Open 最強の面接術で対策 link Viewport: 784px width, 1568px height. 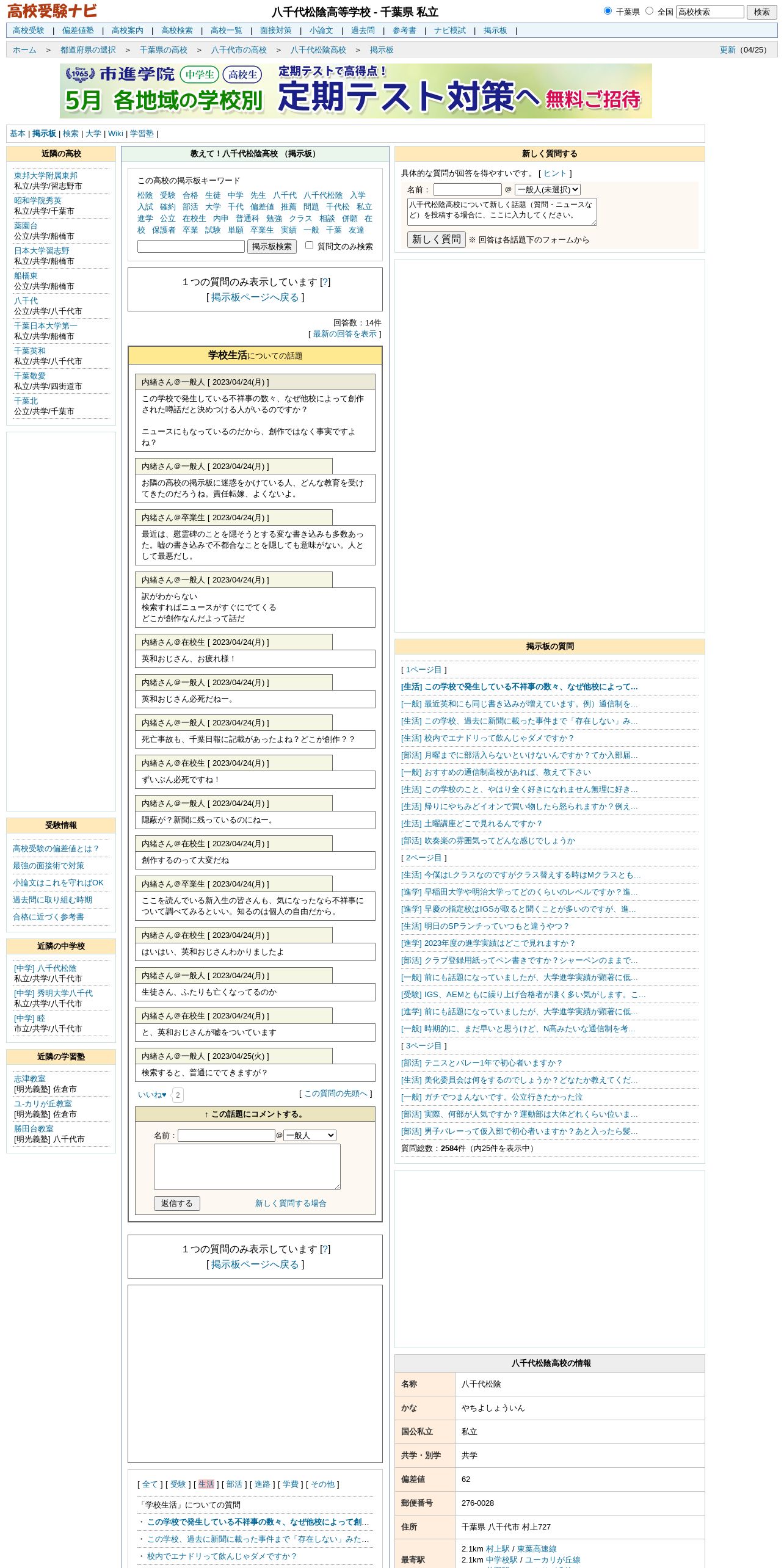click(x=48, y=866)
